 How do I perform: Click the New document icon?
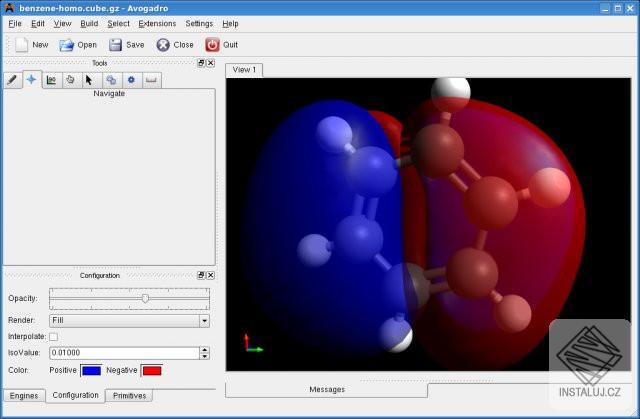(x=21, y=44)
